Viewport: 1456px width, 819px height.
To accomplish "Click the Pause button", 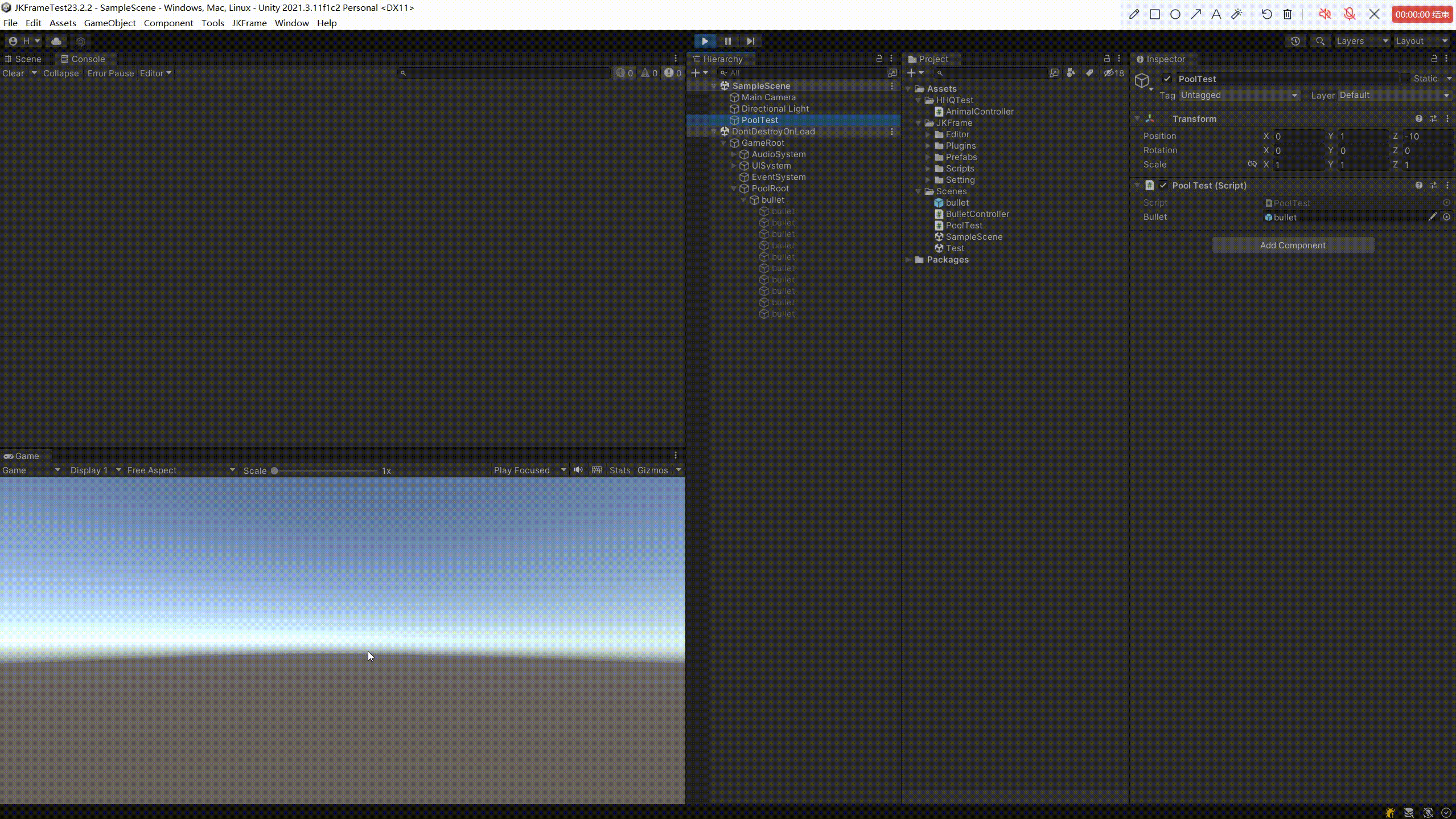I will [727, 41].
